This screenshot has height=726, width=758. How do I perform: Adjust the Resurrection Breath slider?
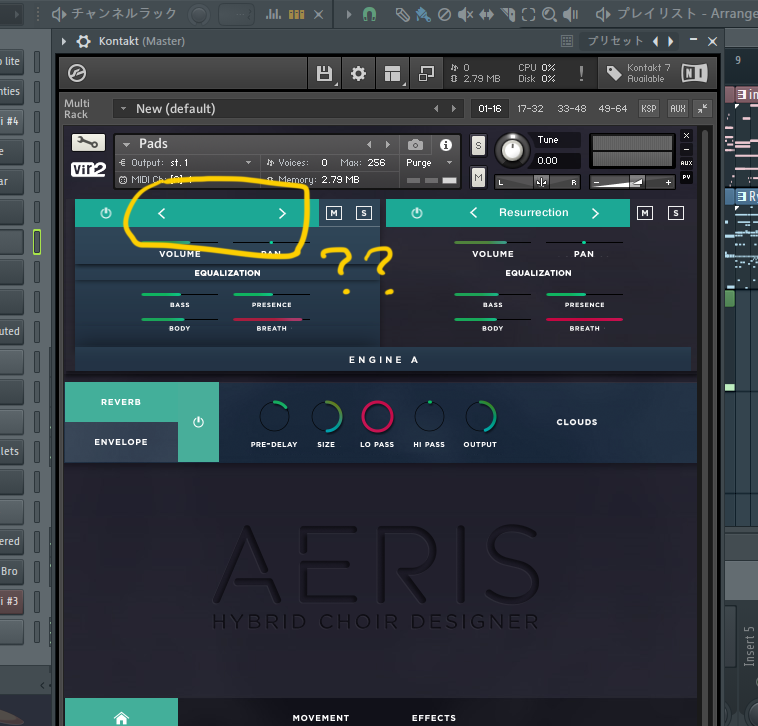click(584, 319)
